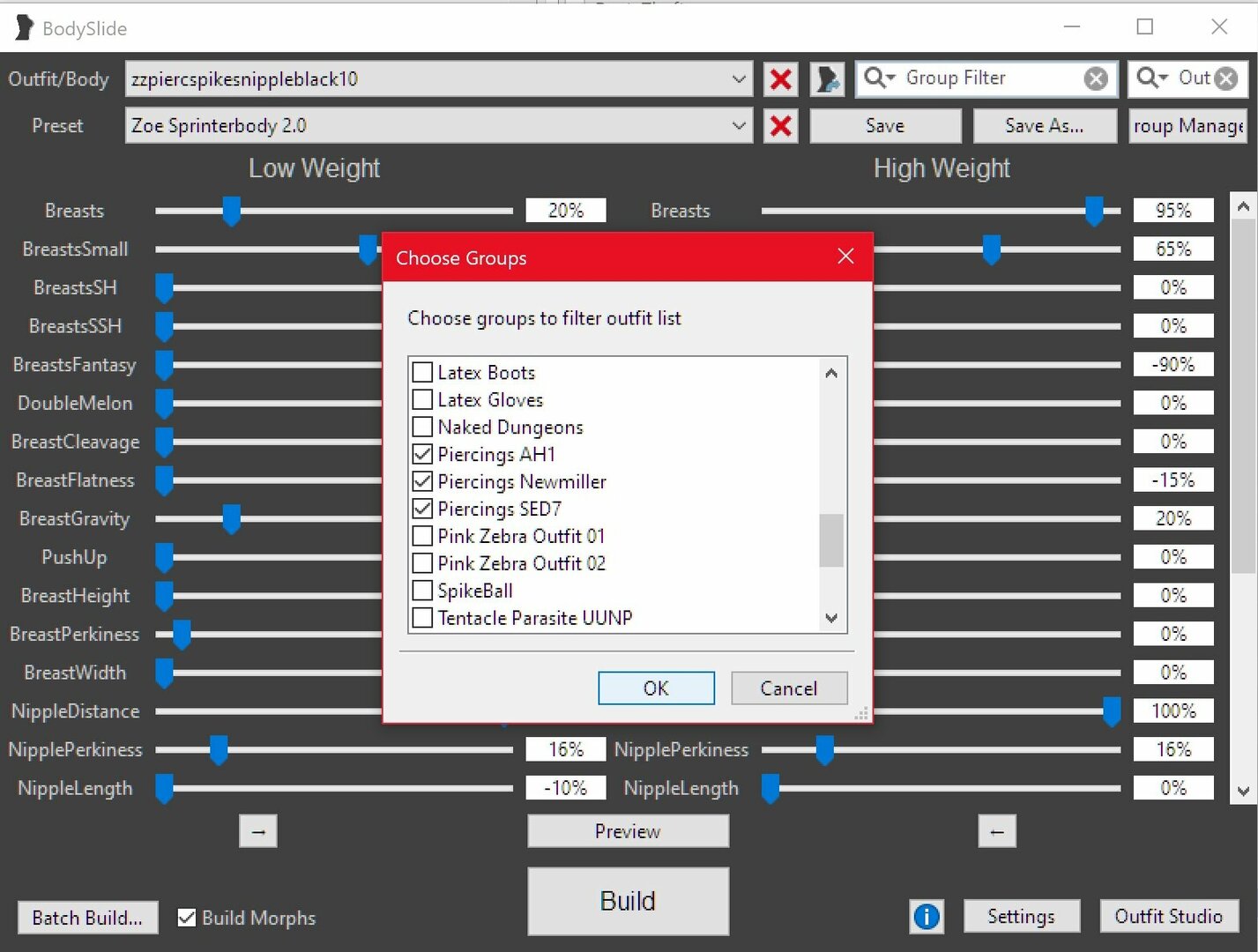This screenshot has width=1258, height=952.
Task: Click the BreastsFantasy -90% value field
Action: [x=1173, y=365]
